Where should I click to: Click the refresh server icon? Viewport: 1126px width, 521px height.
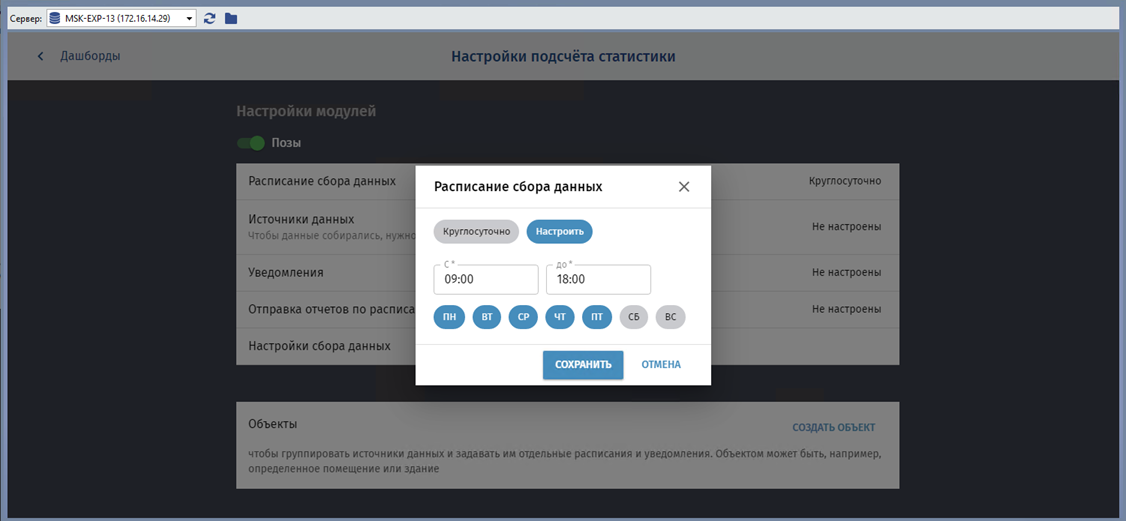click(210, 18)
